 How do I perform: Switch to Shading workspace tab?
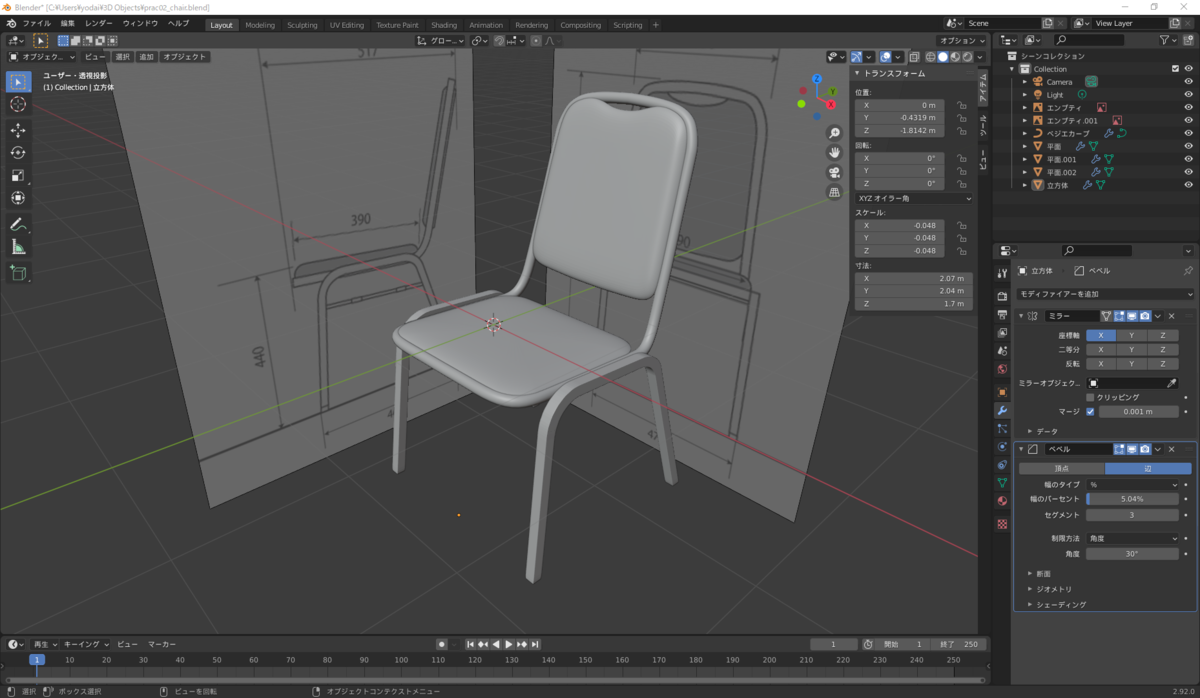tap(444, 25)
